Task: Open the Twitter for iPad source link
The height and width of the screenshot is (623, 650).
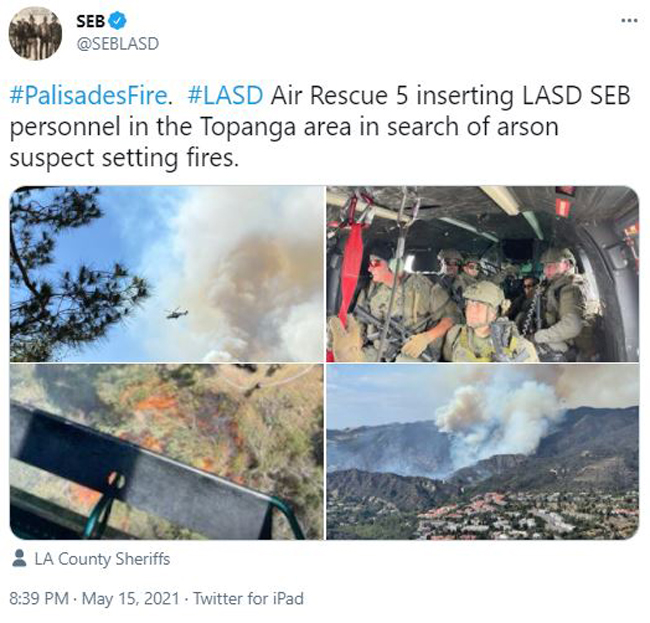Action: coord(248,599)
